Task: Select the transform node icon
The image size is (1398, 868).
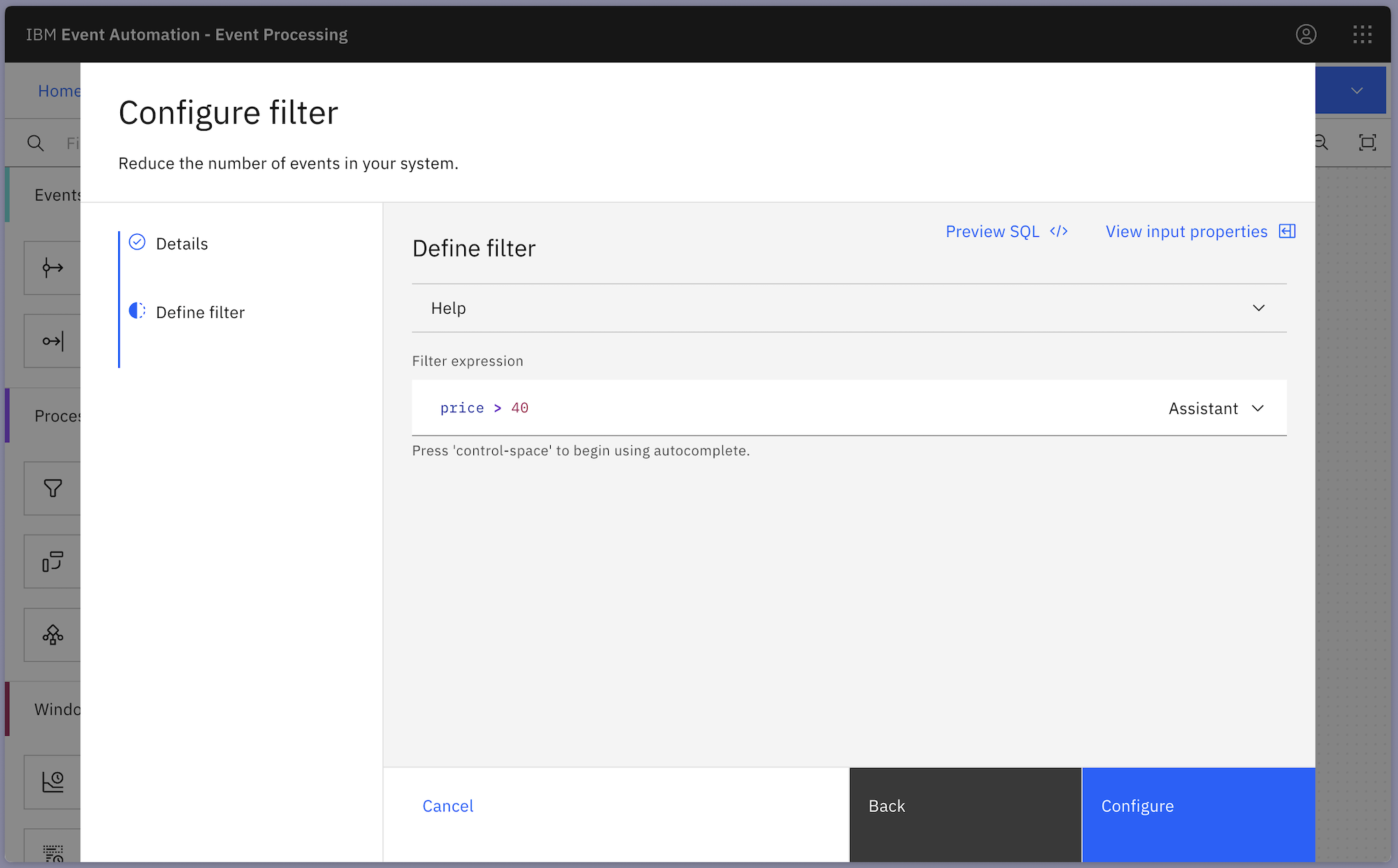Action: pos(52,561)
